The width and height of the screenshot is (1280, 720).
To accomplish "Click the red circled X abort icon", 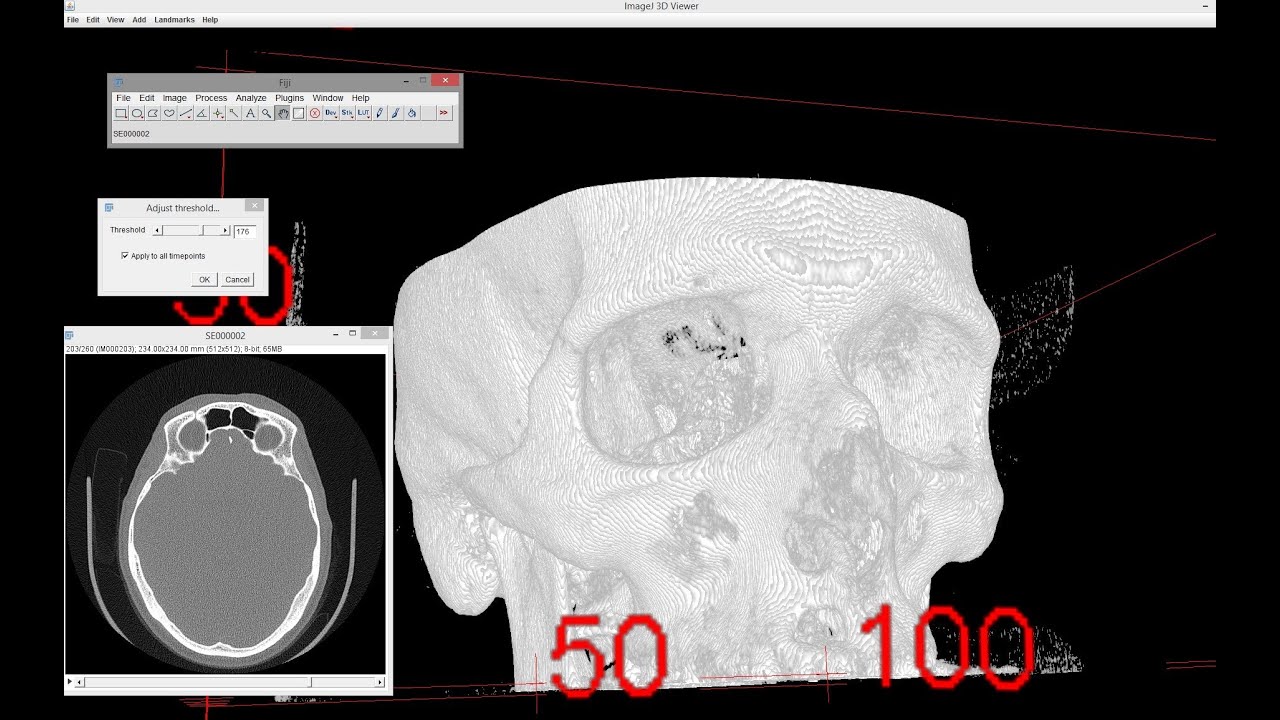I will [x=314, y=113].
